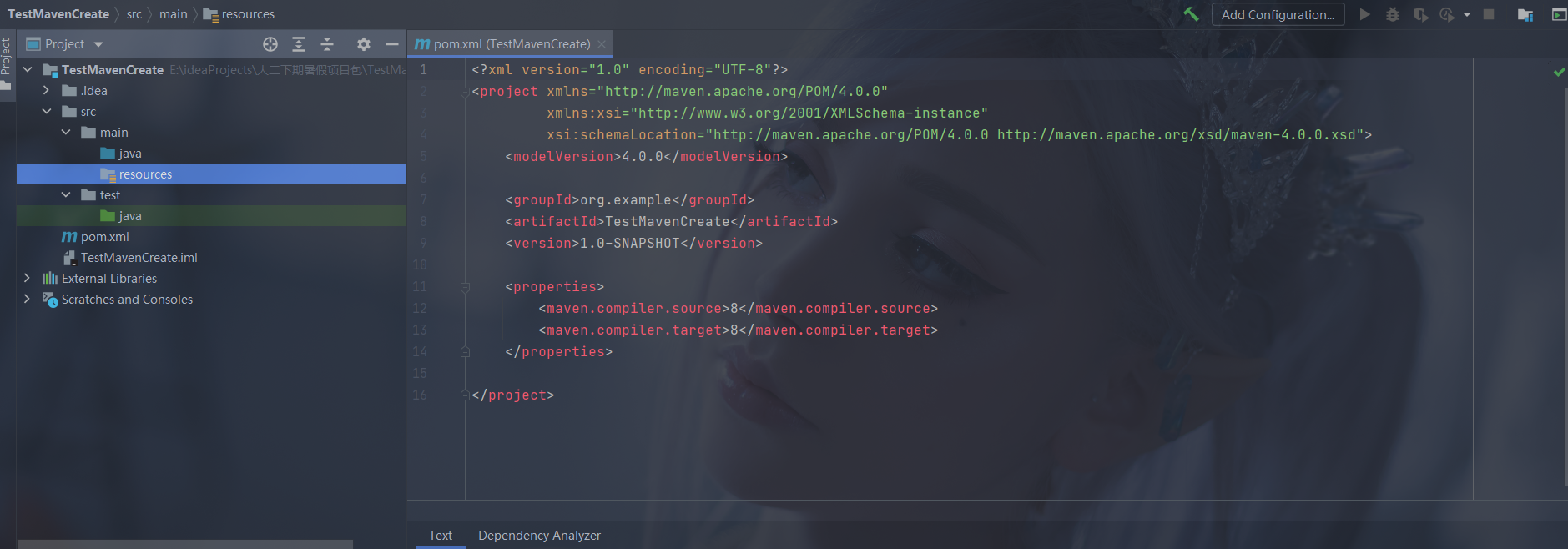Open the dropdown arrow next to the Profiler icon
This screenshot has width=1568, height=549.
1467,14
